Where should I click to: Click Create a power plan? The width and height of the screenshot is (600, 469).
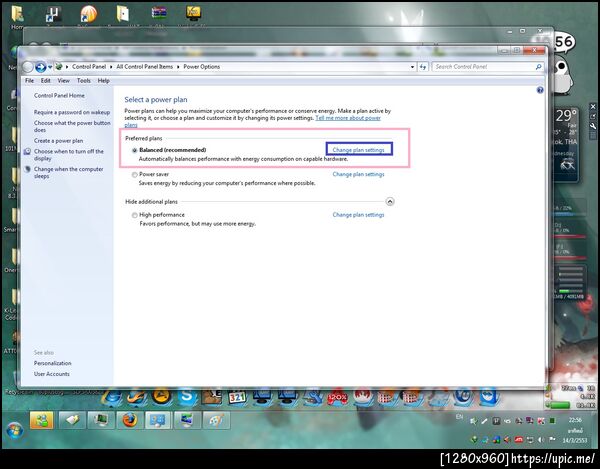point(58,141)
